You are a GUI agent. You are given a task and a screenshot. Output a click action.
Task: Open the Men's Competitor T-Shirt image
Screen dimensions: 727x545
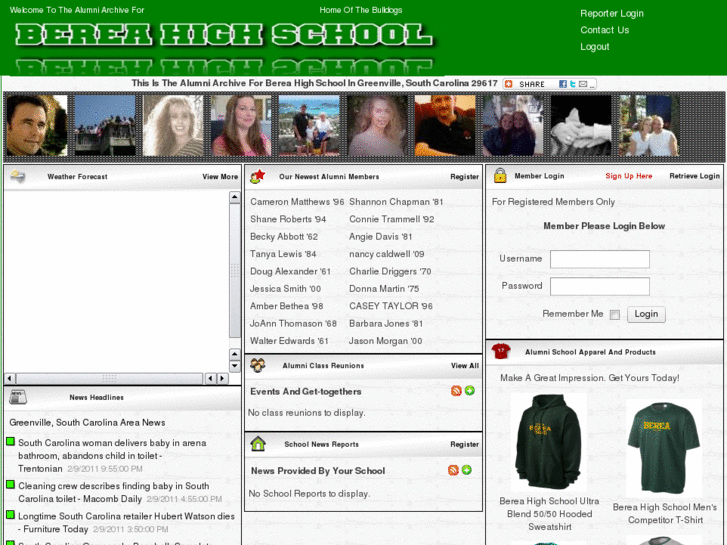[x=664, y=448]
